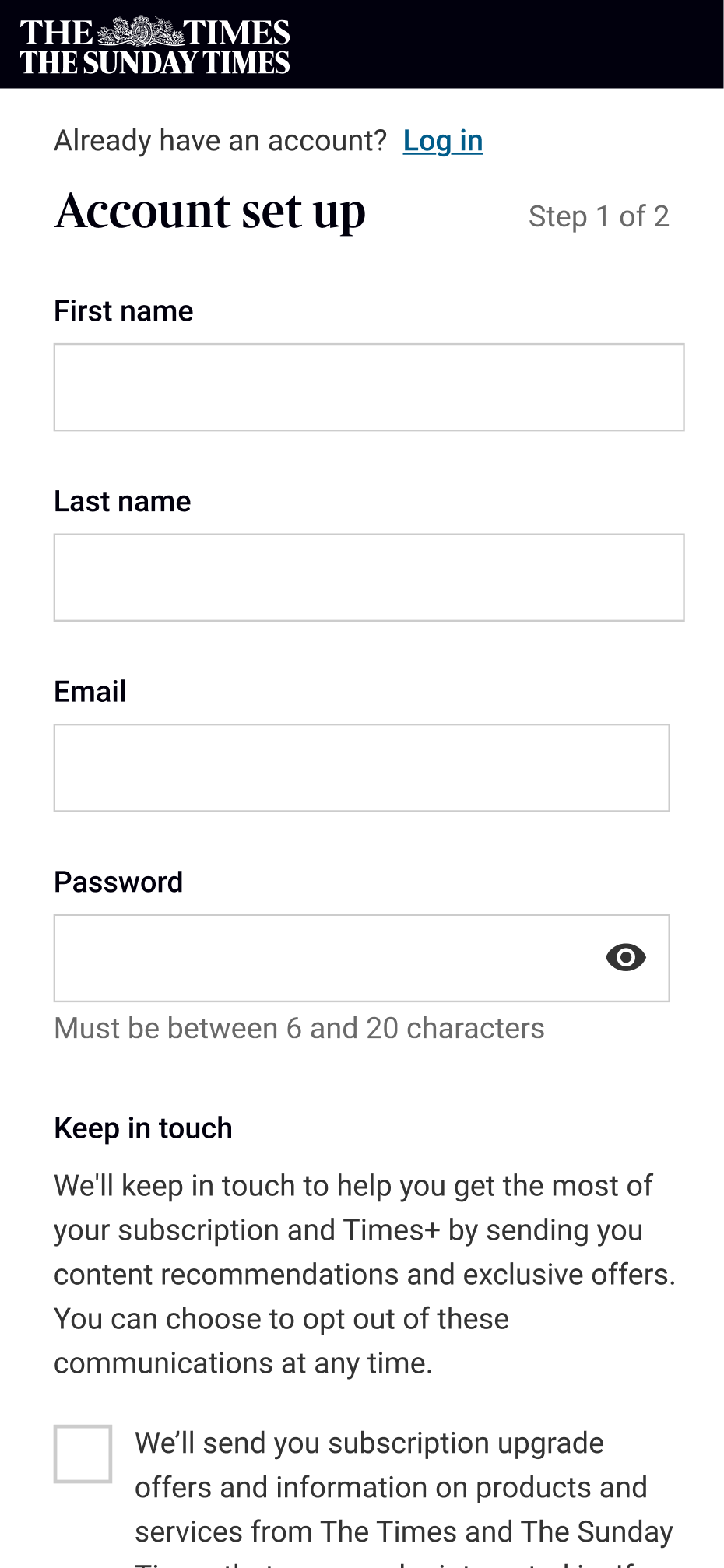Click the Last name label
Viewport: 724px width, 1568px height.
(x=122, y=502)
